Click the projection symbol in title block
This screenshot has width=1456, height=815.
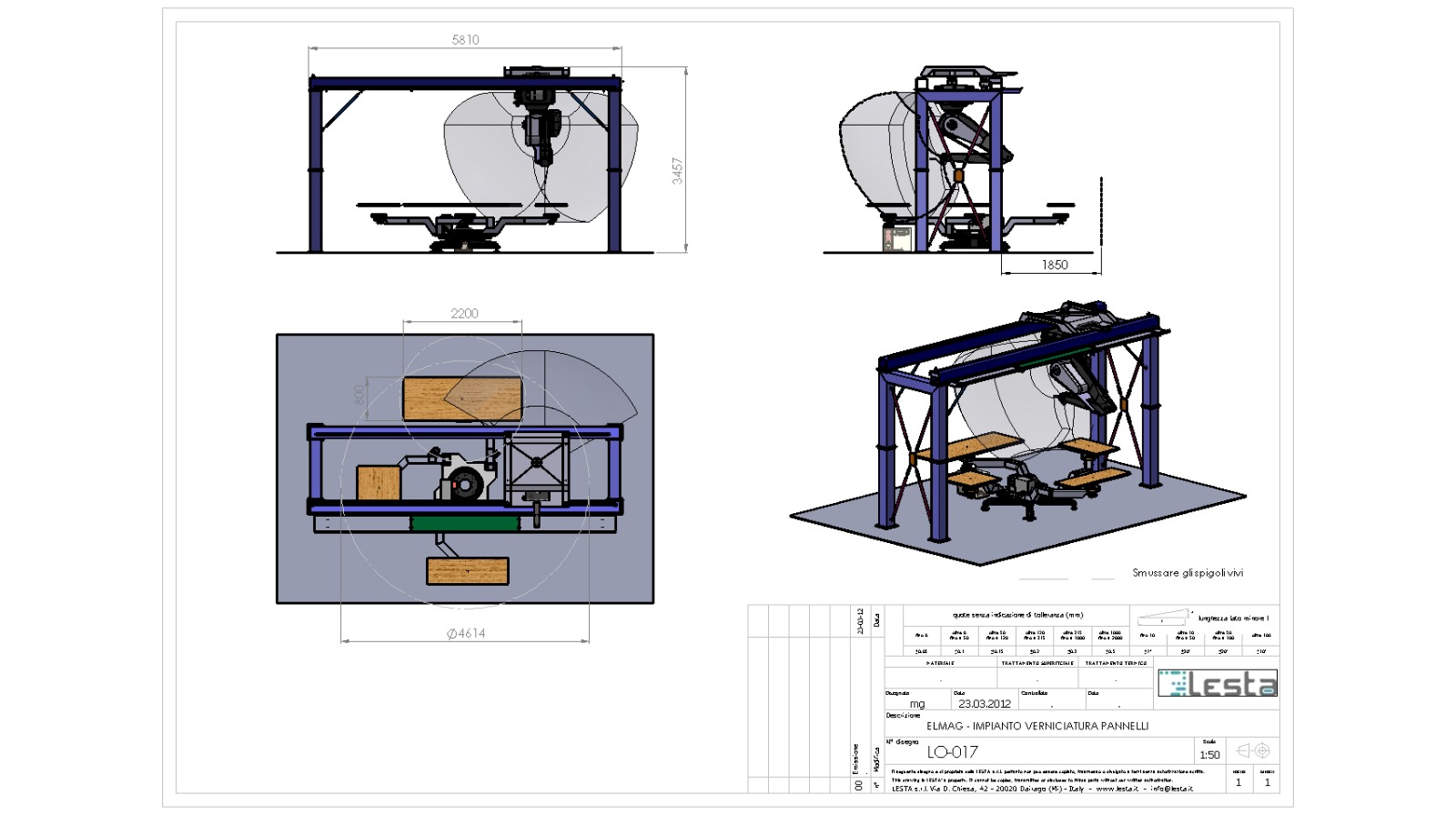point(1253,750)
